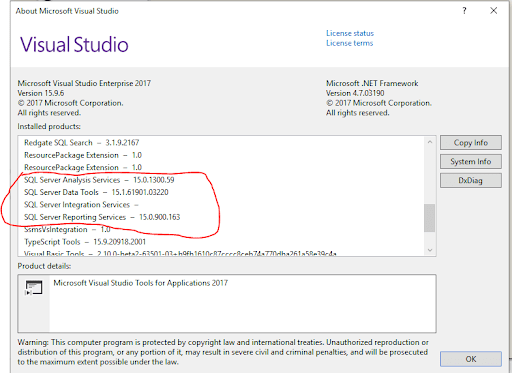Click the scroll up arrow in installed products

pos(430,142)
